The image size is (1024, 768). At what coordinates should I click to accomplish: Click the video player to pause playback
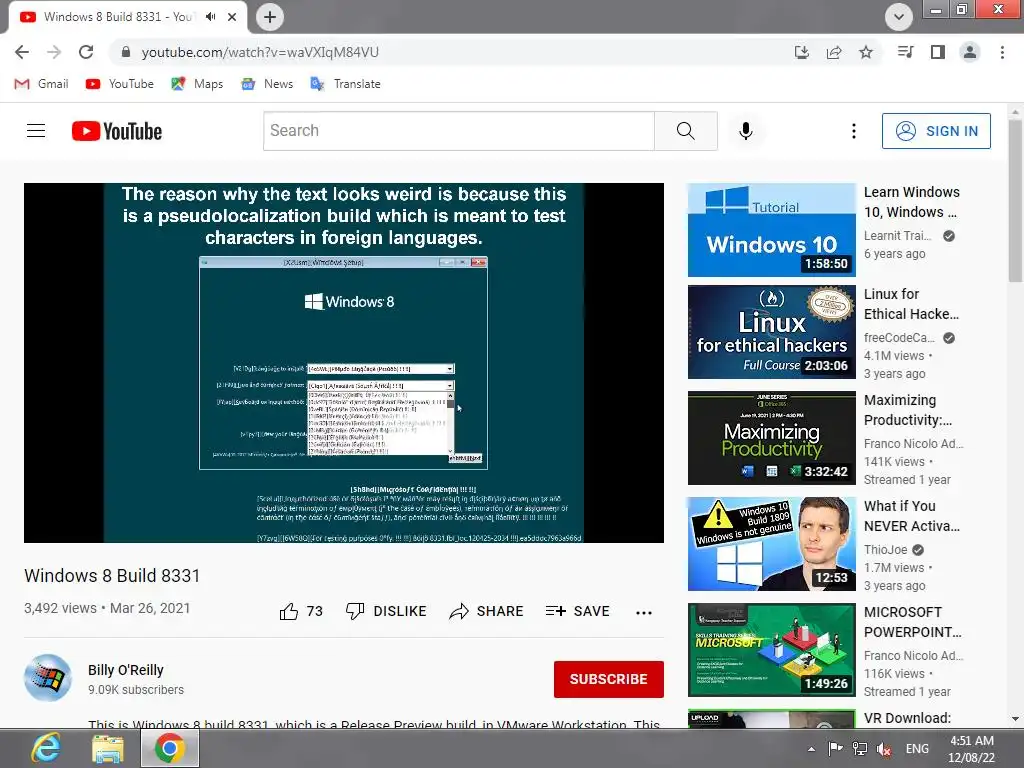(x=344, y=362)
